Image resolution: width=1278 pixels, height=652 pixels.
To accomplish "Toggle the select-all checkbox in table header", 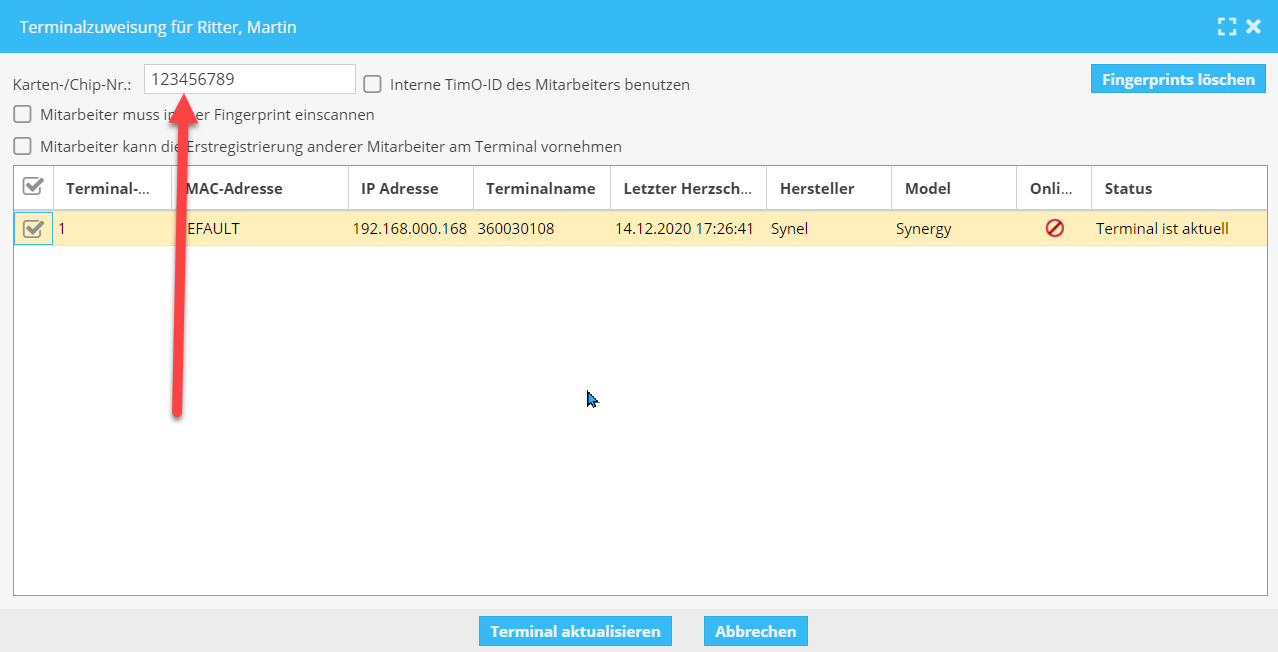I will point(32,187).
